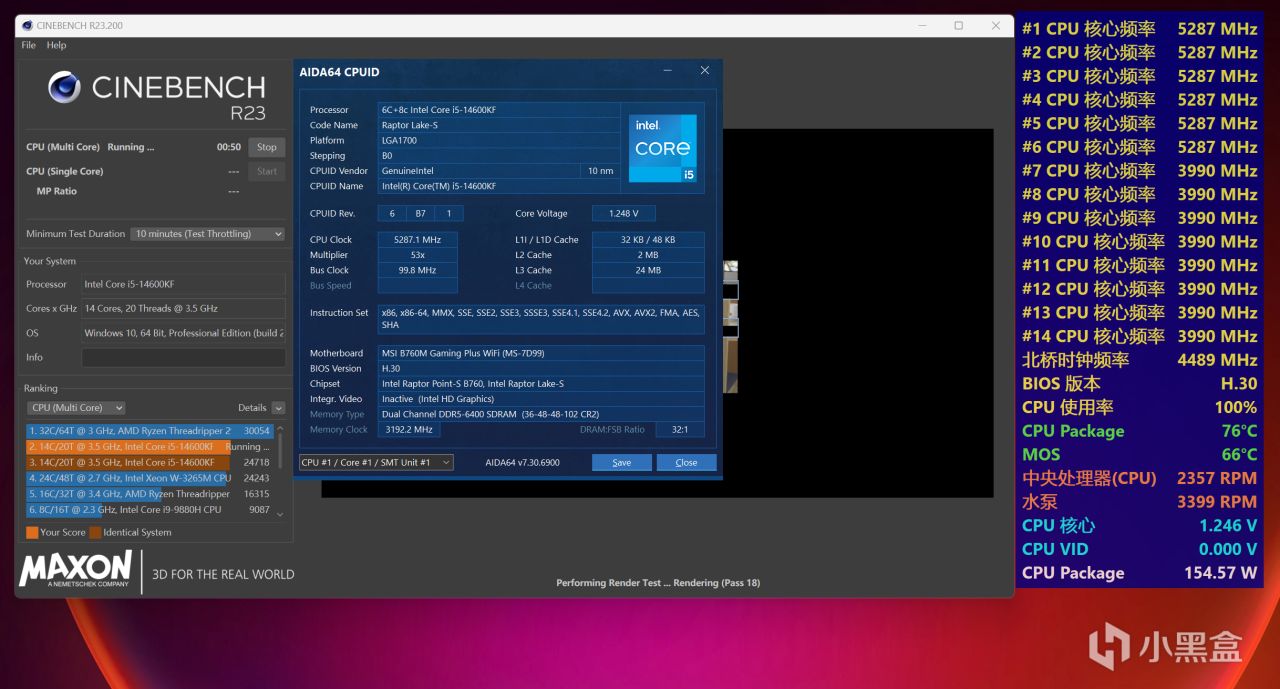Close AIDA64 CPUID with the X icon

[x=705, y=71]
